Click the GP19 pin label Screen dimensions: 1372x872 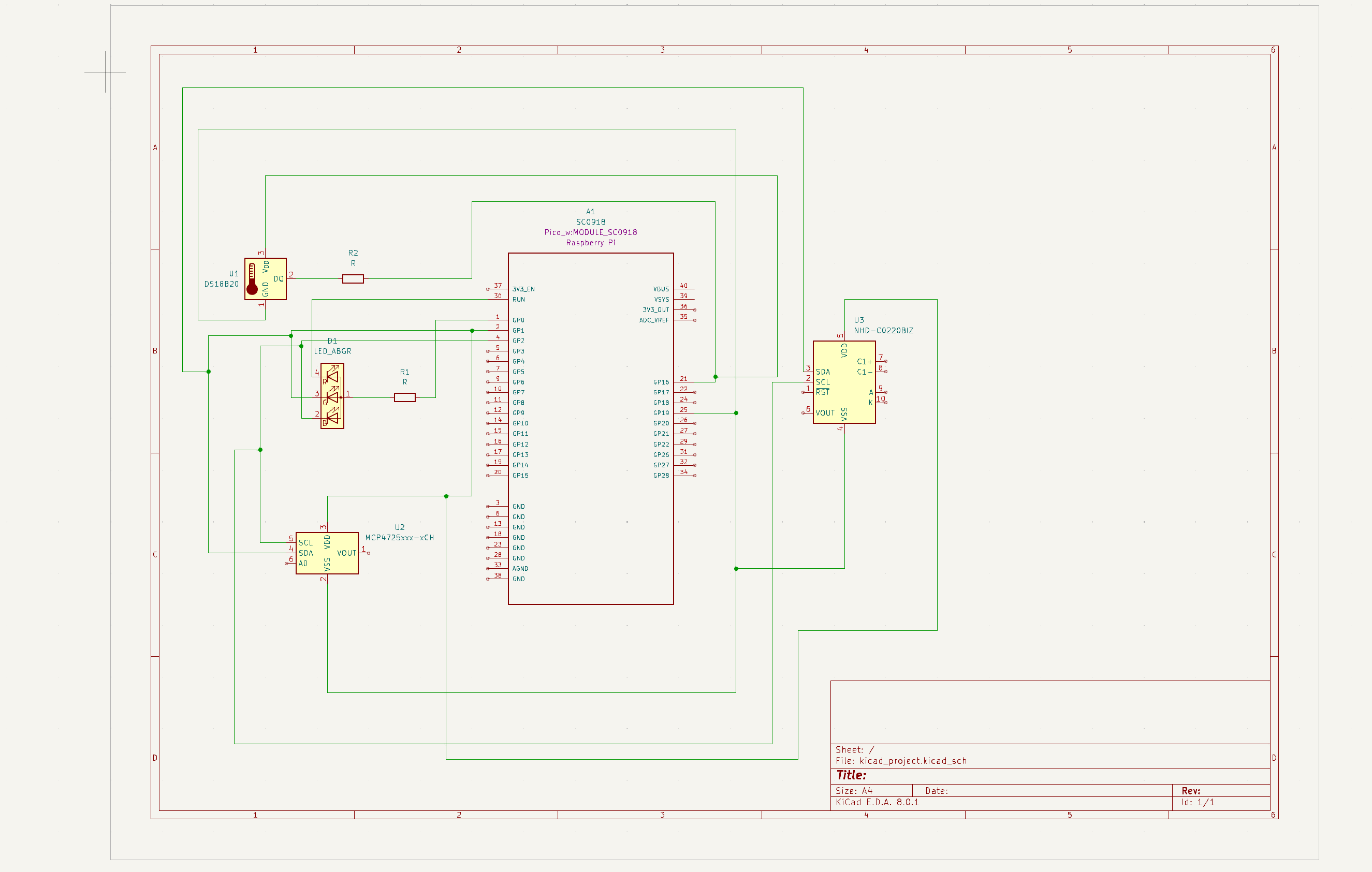tap(661, 413)
